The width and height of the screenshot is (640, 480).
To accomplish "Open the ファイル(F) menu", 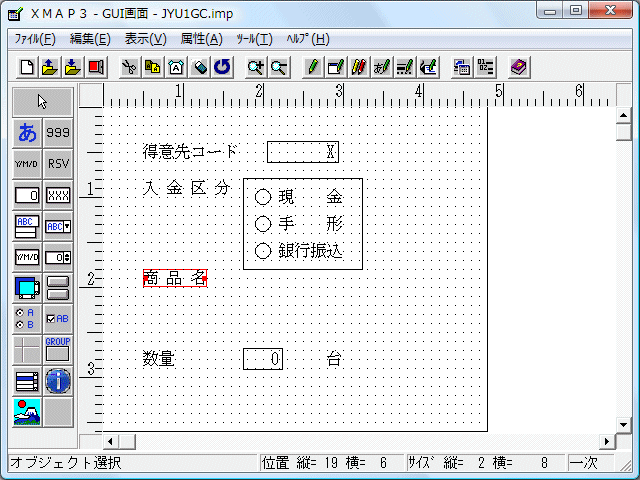I will 35,39.
